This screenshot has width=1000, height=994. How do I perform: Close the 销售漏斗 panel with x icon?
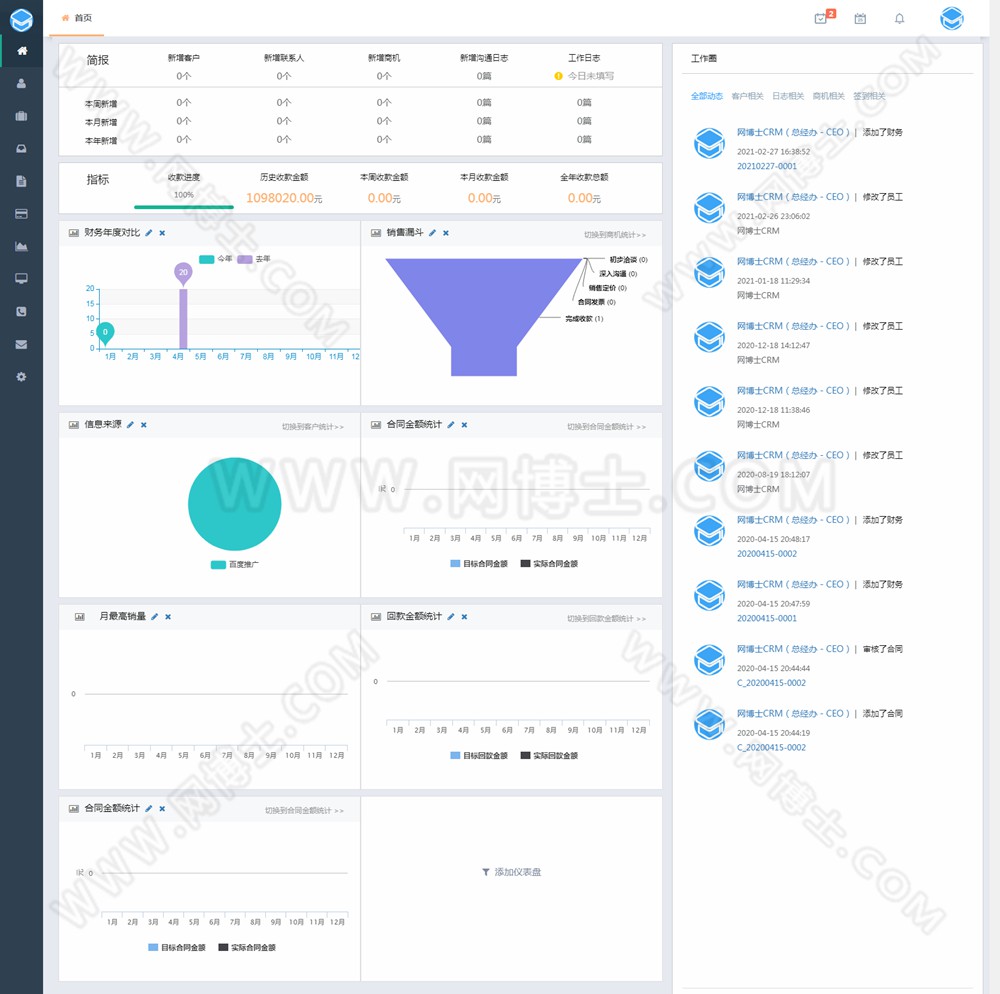pos(446,233)
